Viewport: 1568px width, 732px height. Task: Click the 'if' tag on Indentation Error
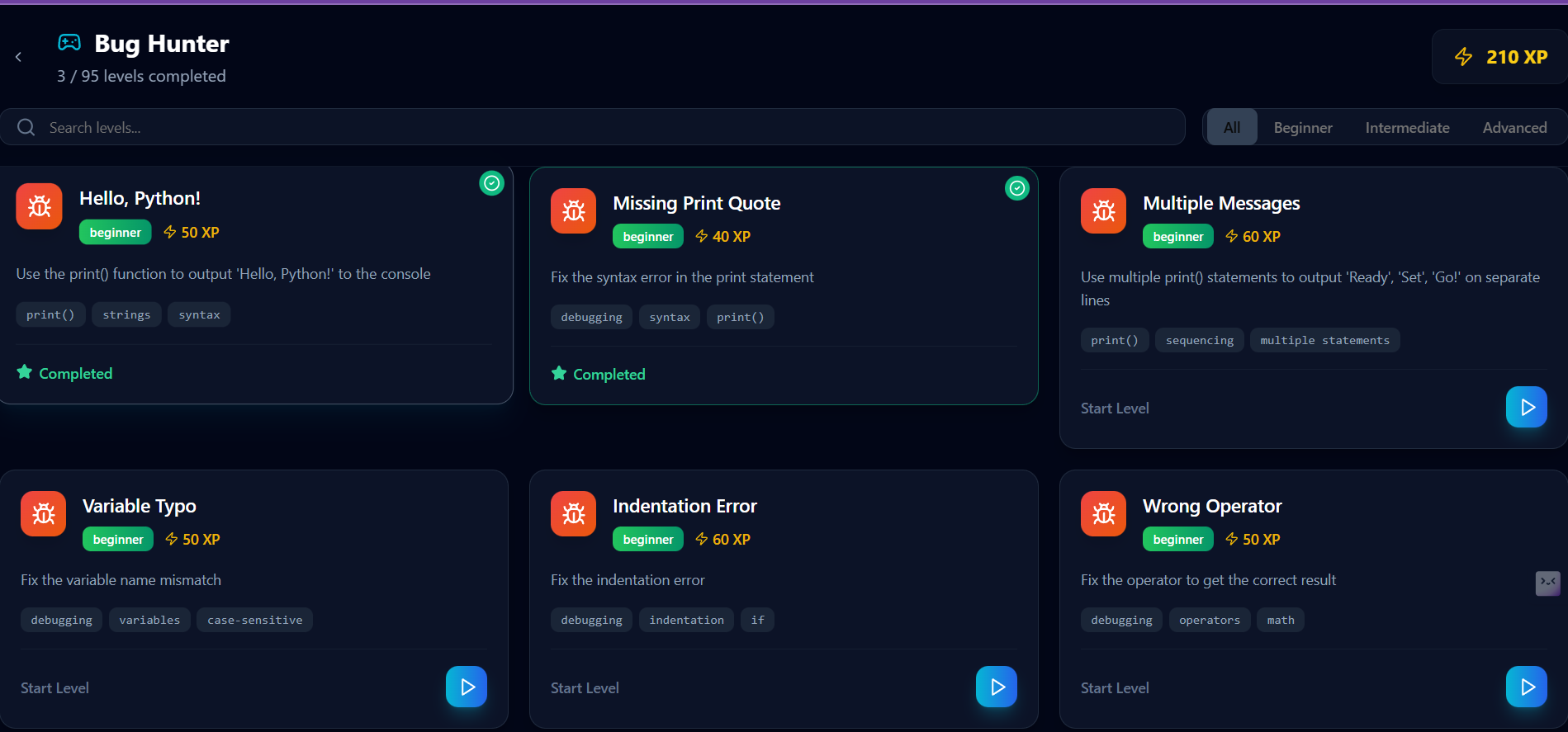(x=757, y=620)
